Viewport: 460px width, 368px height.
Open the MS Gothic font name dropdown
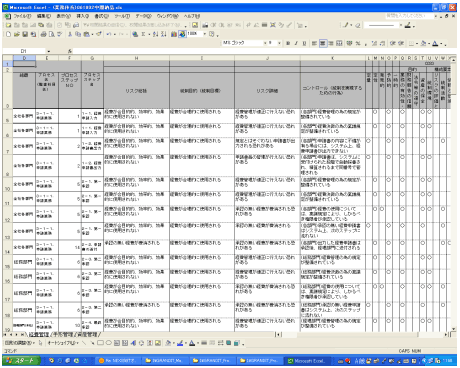tap(265, 43)
